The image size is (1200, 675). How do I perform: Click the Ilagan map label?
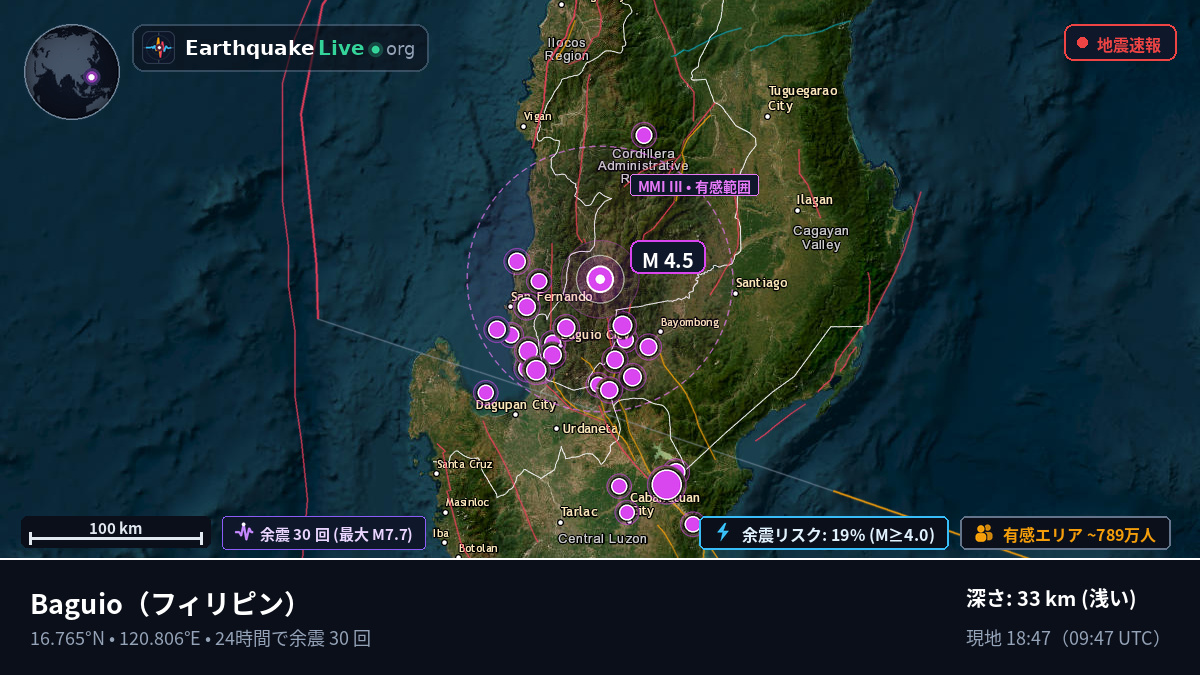click(814, 200)
